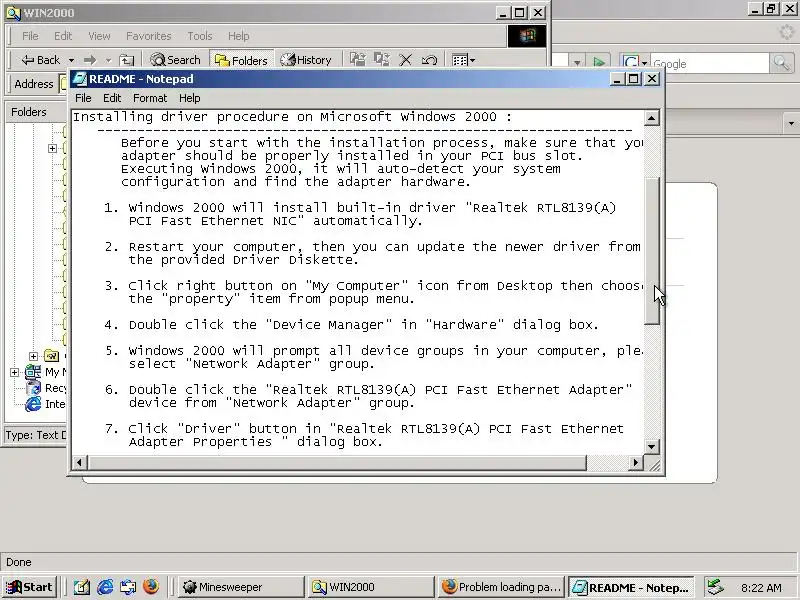Image resolution: width=800 pixels, height=600 pixels.
Task: Open the WIN2000 Explorer File menu
Action: [x=30, y=36]
